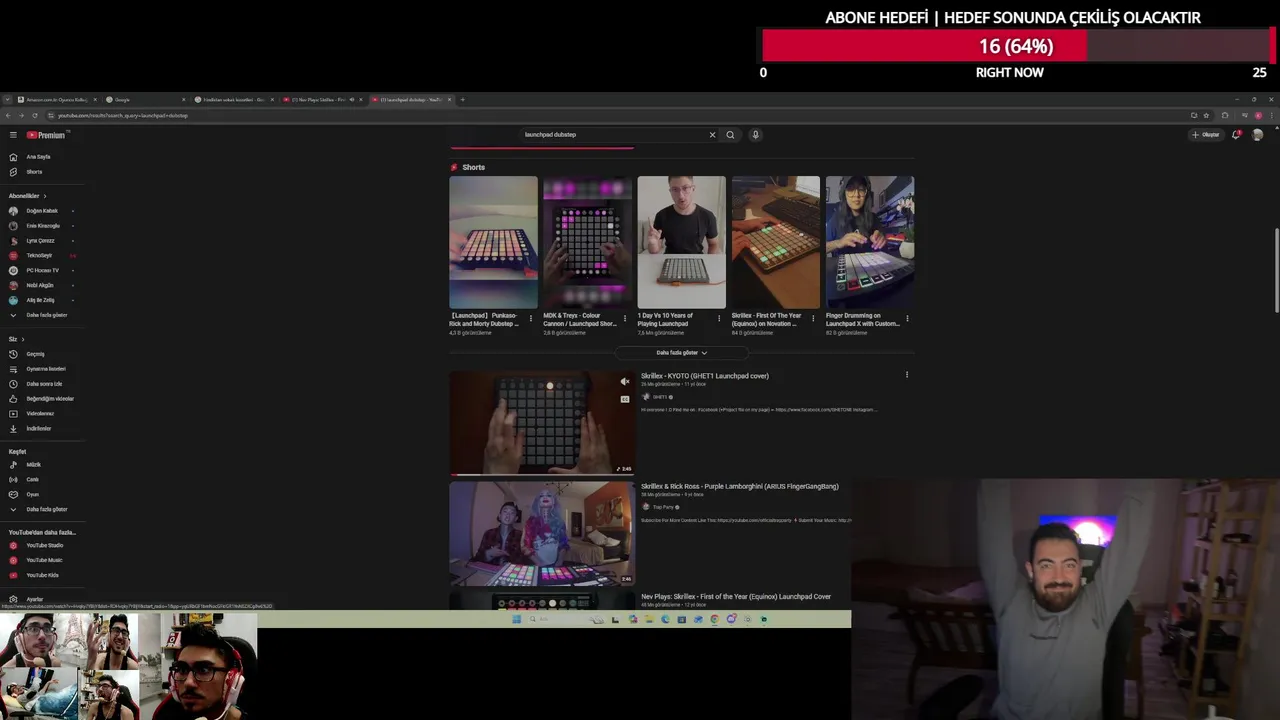The height and width of the screenshot is (720, 1280).
Task: Click the page vertical scrollbar
Action: click(1275, 270)
